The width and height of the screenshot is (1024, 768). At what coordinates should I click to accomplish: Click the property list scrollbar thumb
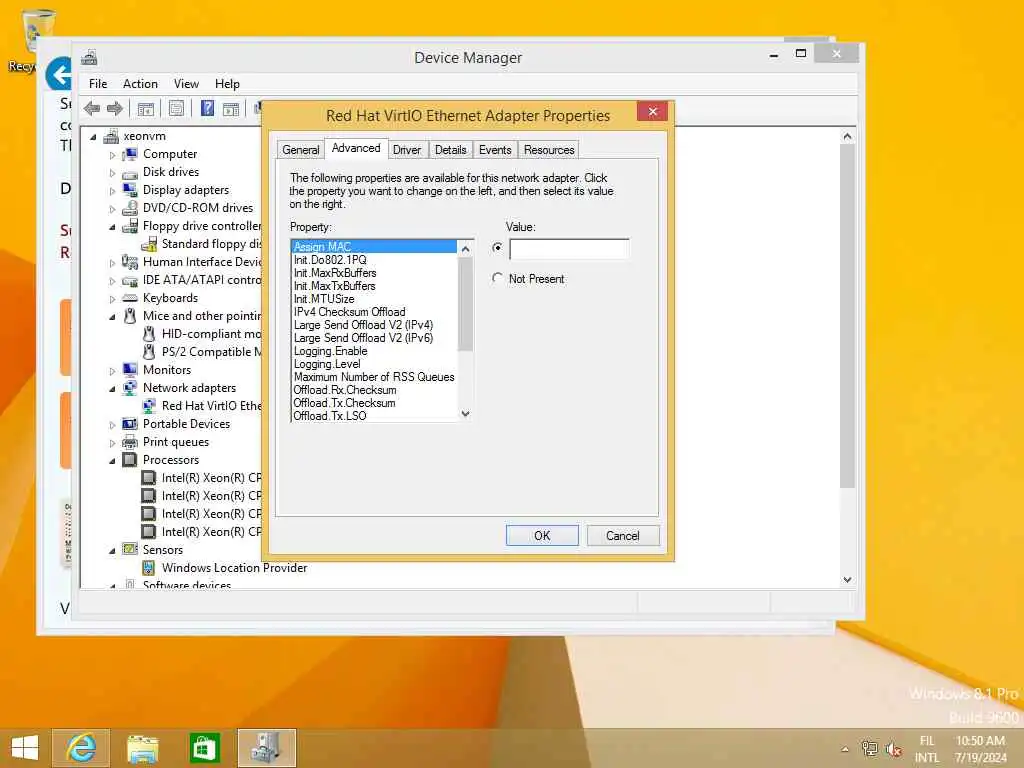coord(465,304)
